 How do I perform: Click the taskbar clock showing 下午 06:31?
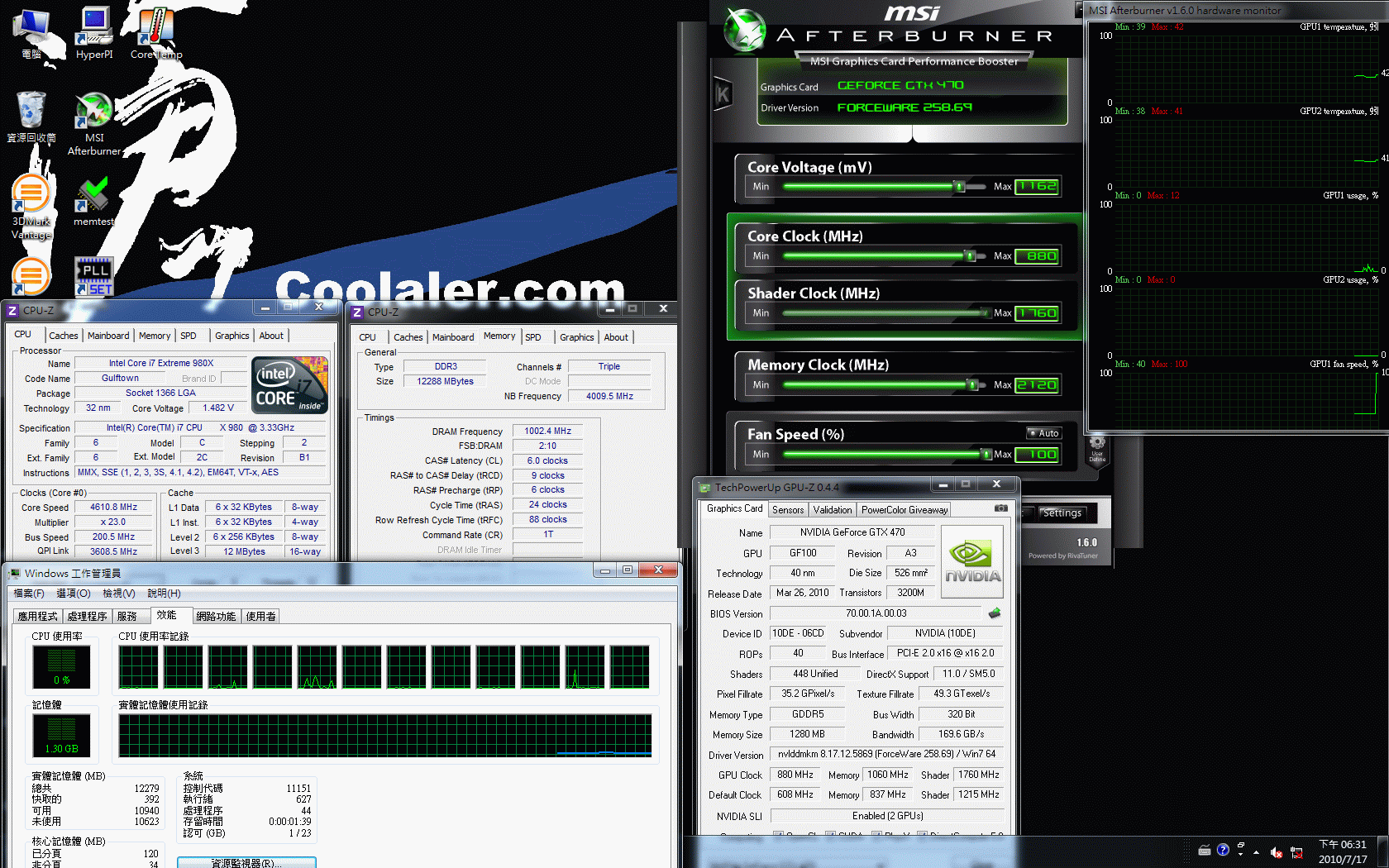tap(1343, 851)
